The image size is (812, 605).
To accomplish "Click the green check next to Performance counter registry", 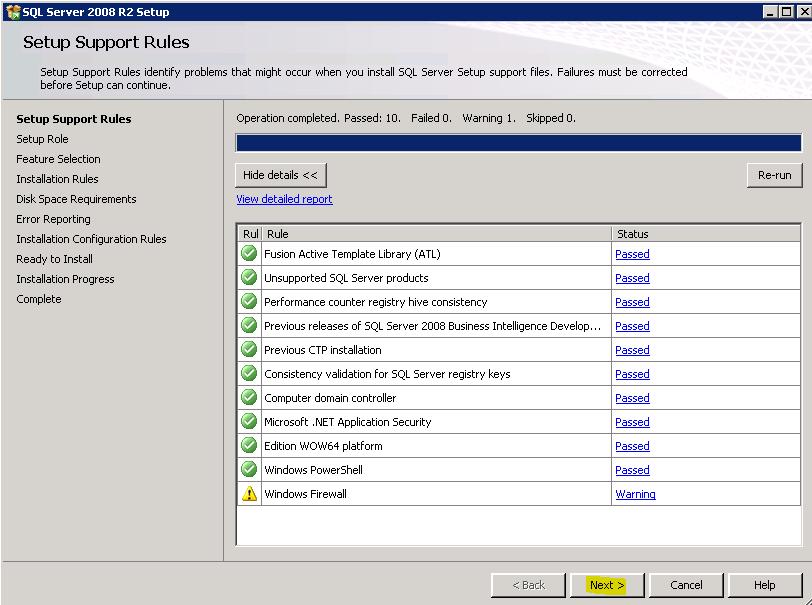I will [x=249, y=301].
